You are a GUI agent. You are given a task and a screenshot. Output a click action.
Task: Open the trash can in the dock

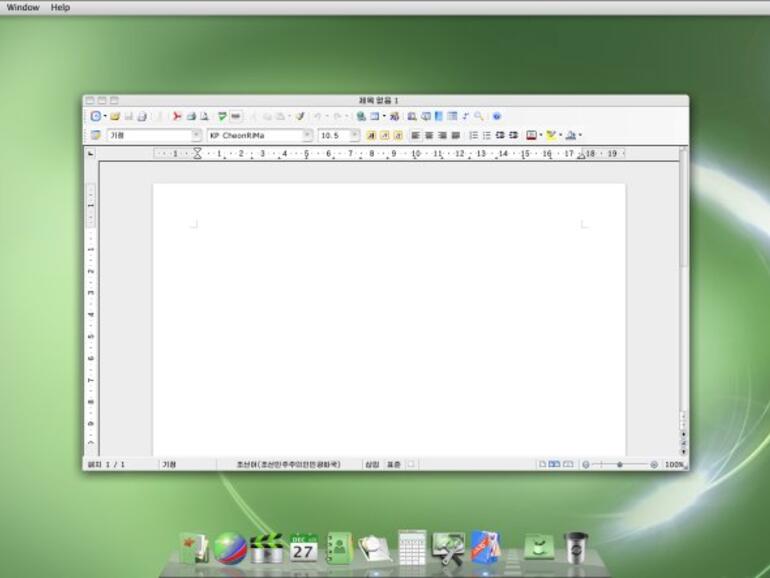click(x=575, y=547)
